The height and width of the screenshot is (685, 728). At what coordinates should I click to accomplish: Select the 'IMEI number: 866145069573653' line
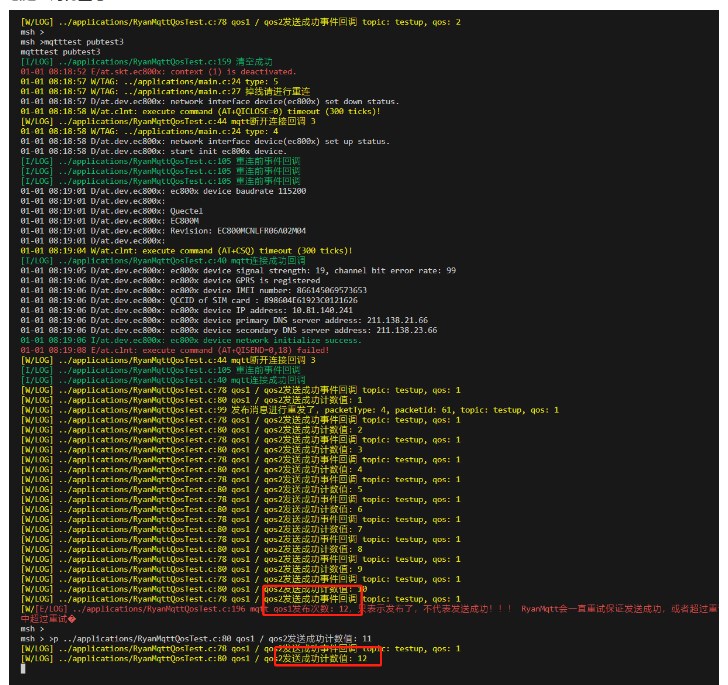[x=194, y=290]
